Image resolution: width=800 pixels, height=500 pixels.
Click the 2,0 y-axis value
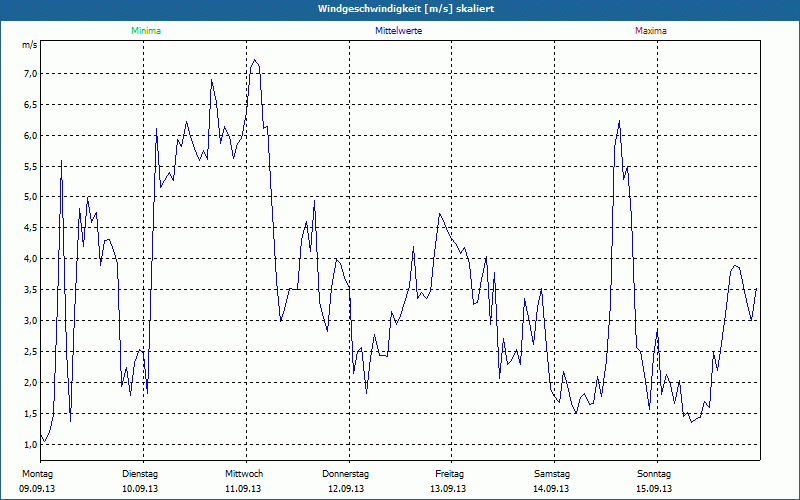point(31,383)
